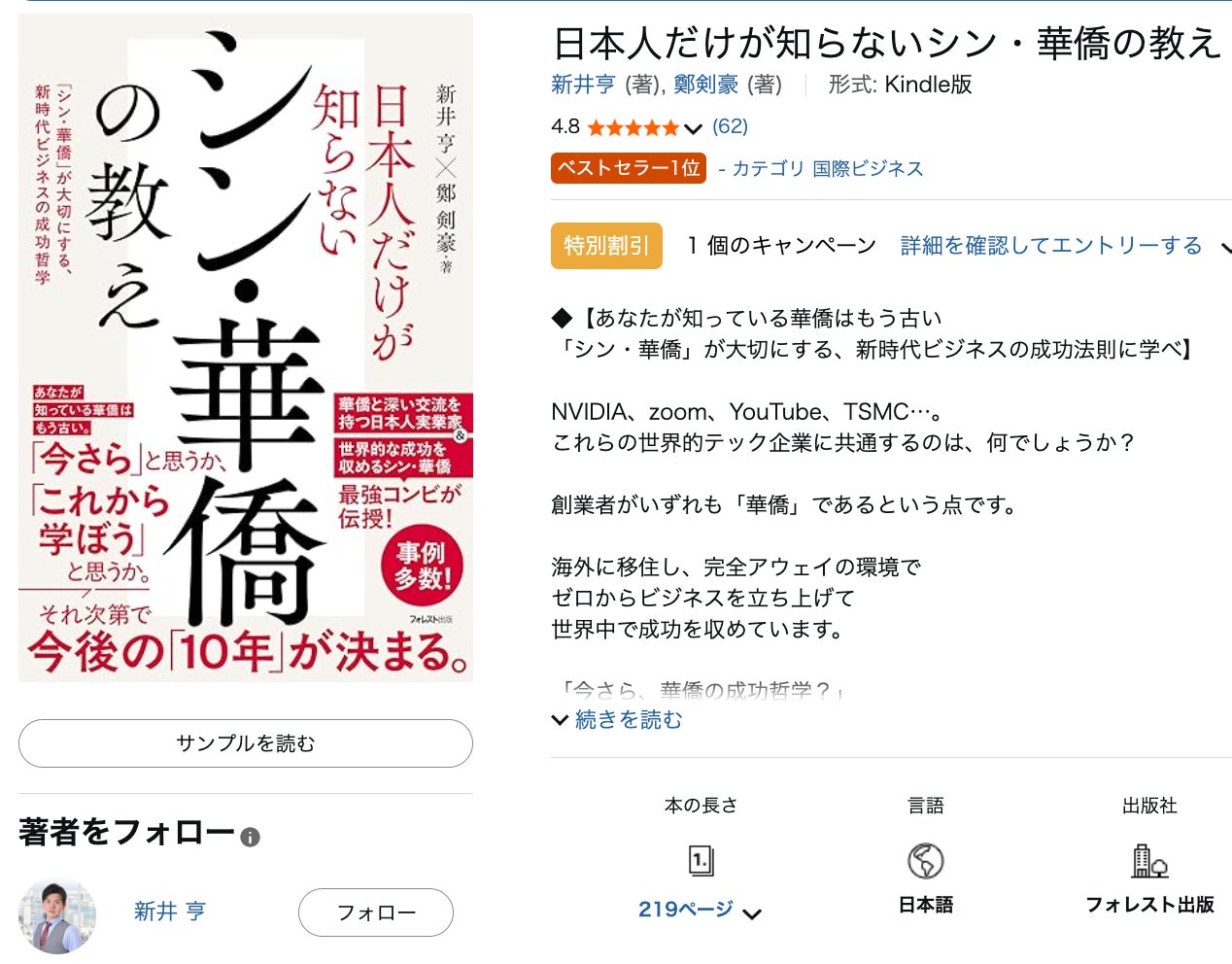Open author link 新井亨 under title

pos(583,85)
